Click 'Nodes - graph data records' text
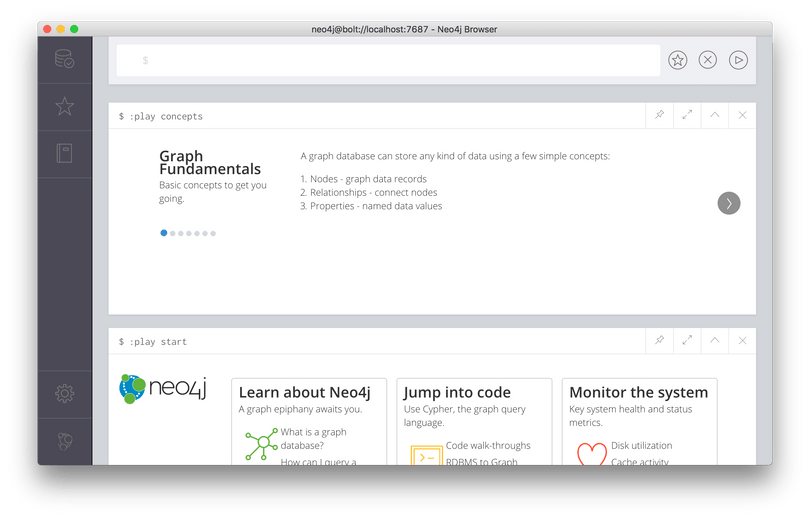 pyautogui.click(x=368, y=179)
